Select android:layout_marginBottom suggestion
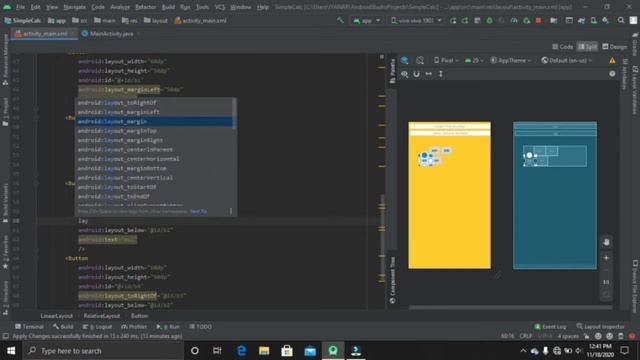 pyautogui.click(x=153, y=169)
